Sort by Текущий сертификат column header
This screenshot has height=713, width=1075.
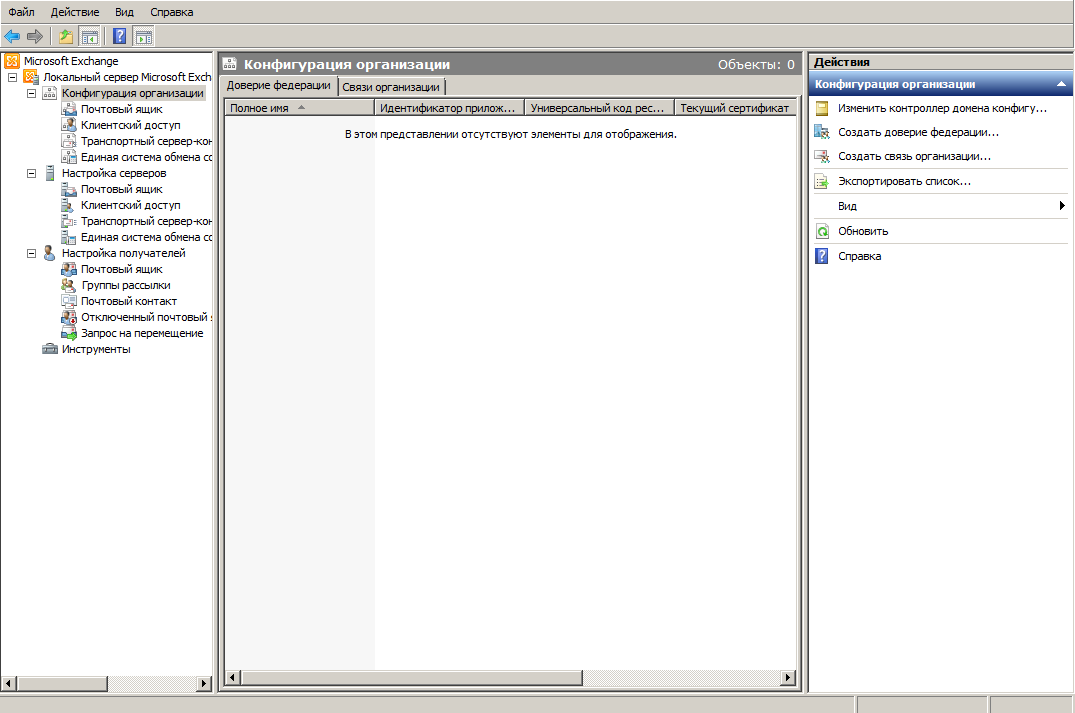pos(736,108)
